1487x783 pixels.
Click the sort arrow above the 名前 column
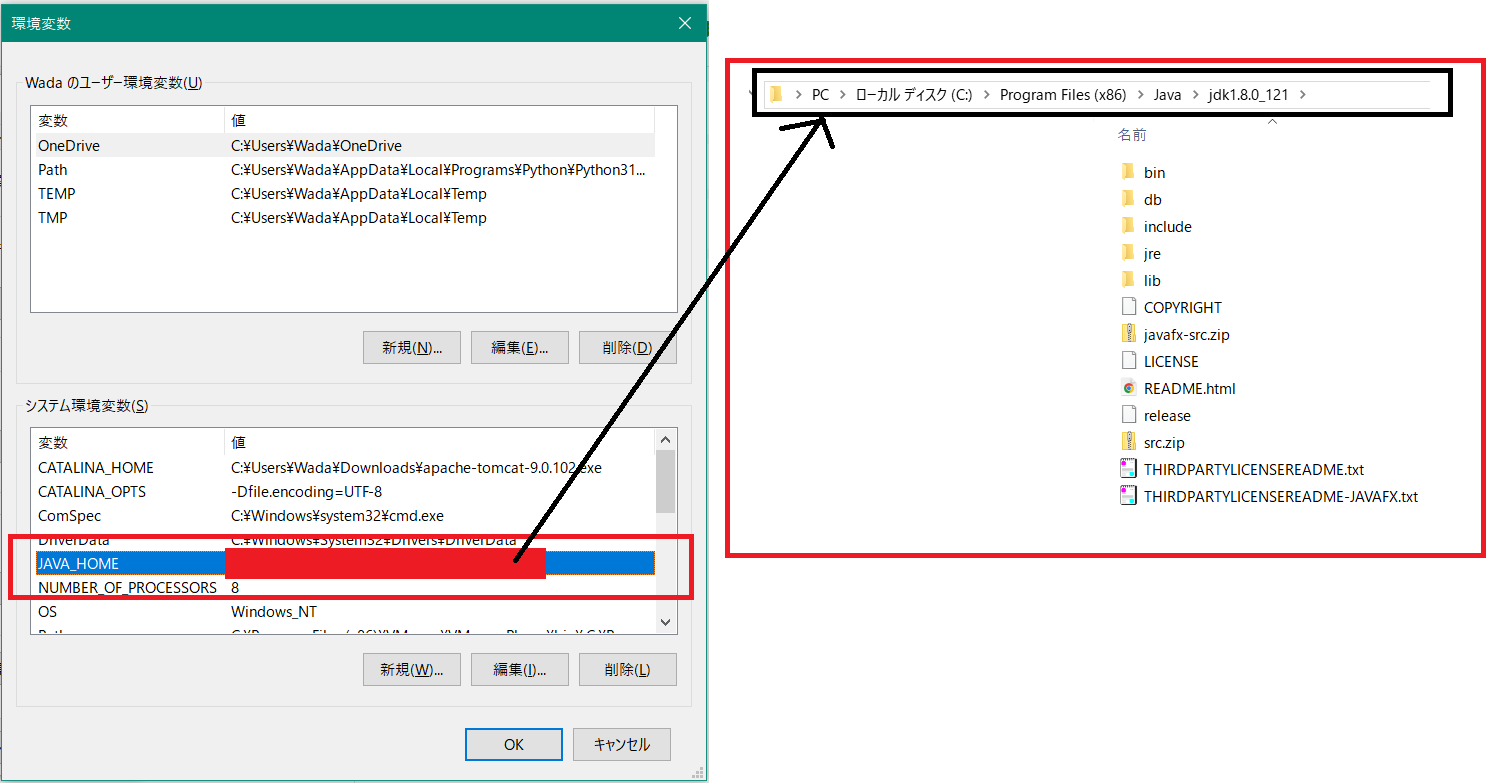point(1272,120)
